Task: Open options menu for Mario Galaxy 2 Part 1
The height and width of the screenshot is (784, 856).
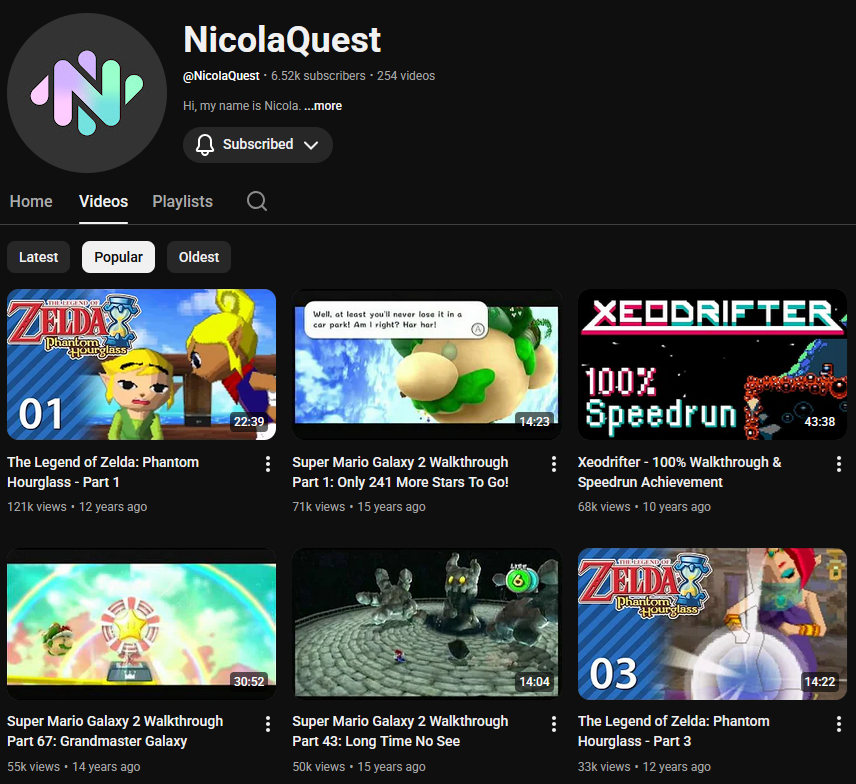Action: (x=554, y=464)
